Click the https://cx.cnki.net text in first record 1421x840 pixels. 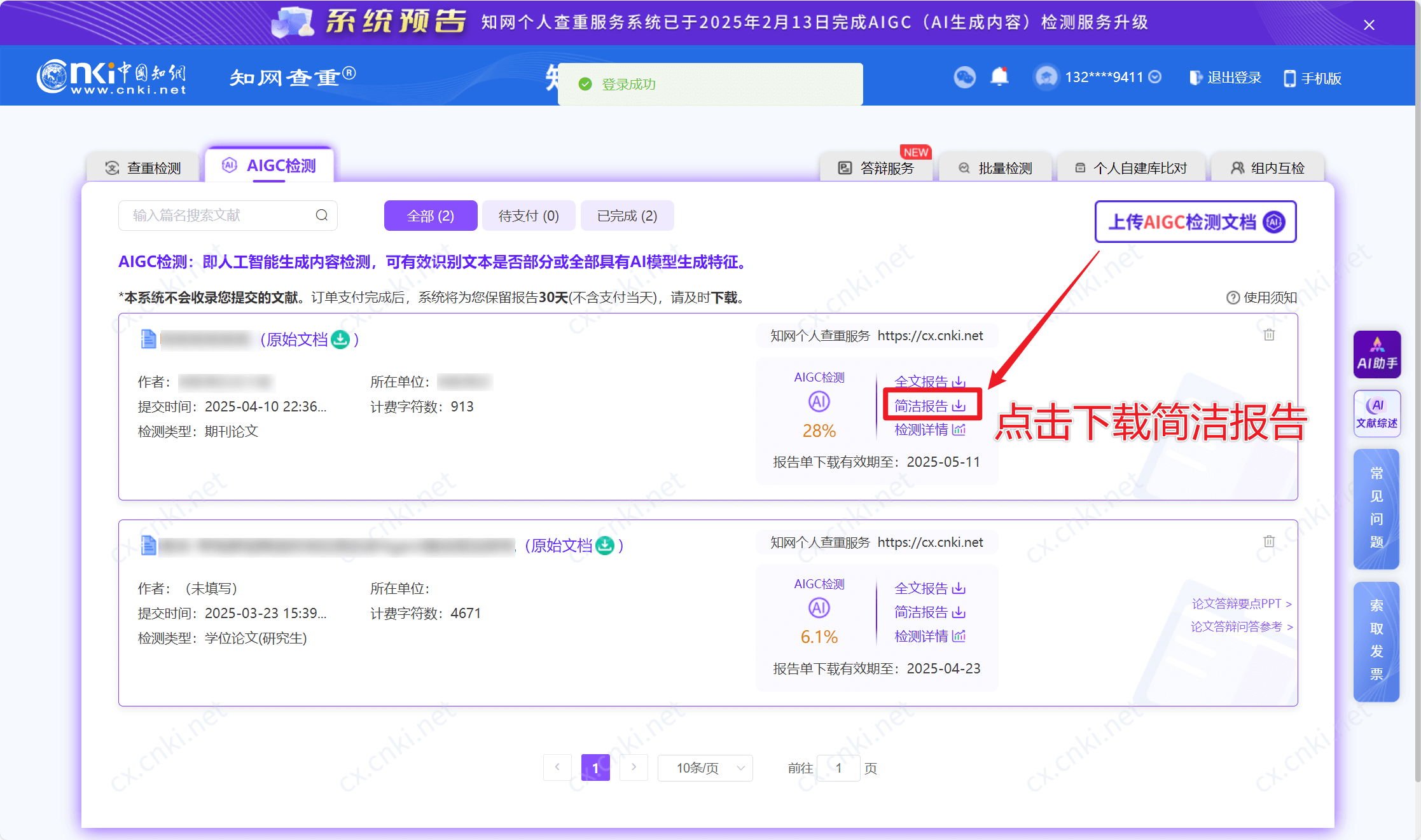[930, 336]
